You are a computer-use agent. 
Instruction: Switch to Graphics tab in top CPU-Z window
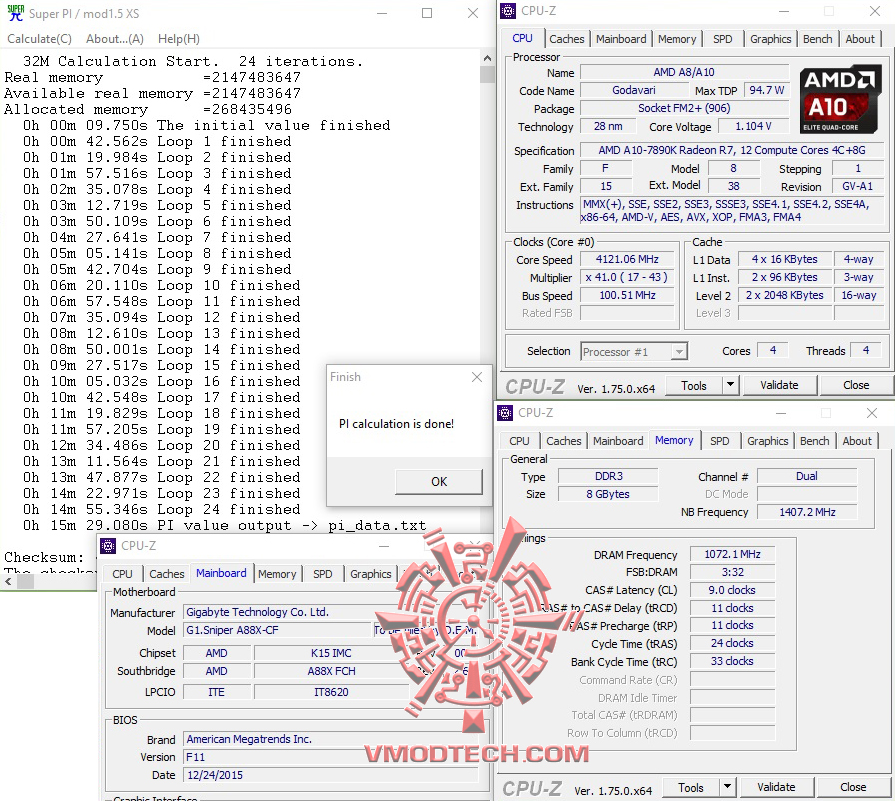[x=771, y=39]
